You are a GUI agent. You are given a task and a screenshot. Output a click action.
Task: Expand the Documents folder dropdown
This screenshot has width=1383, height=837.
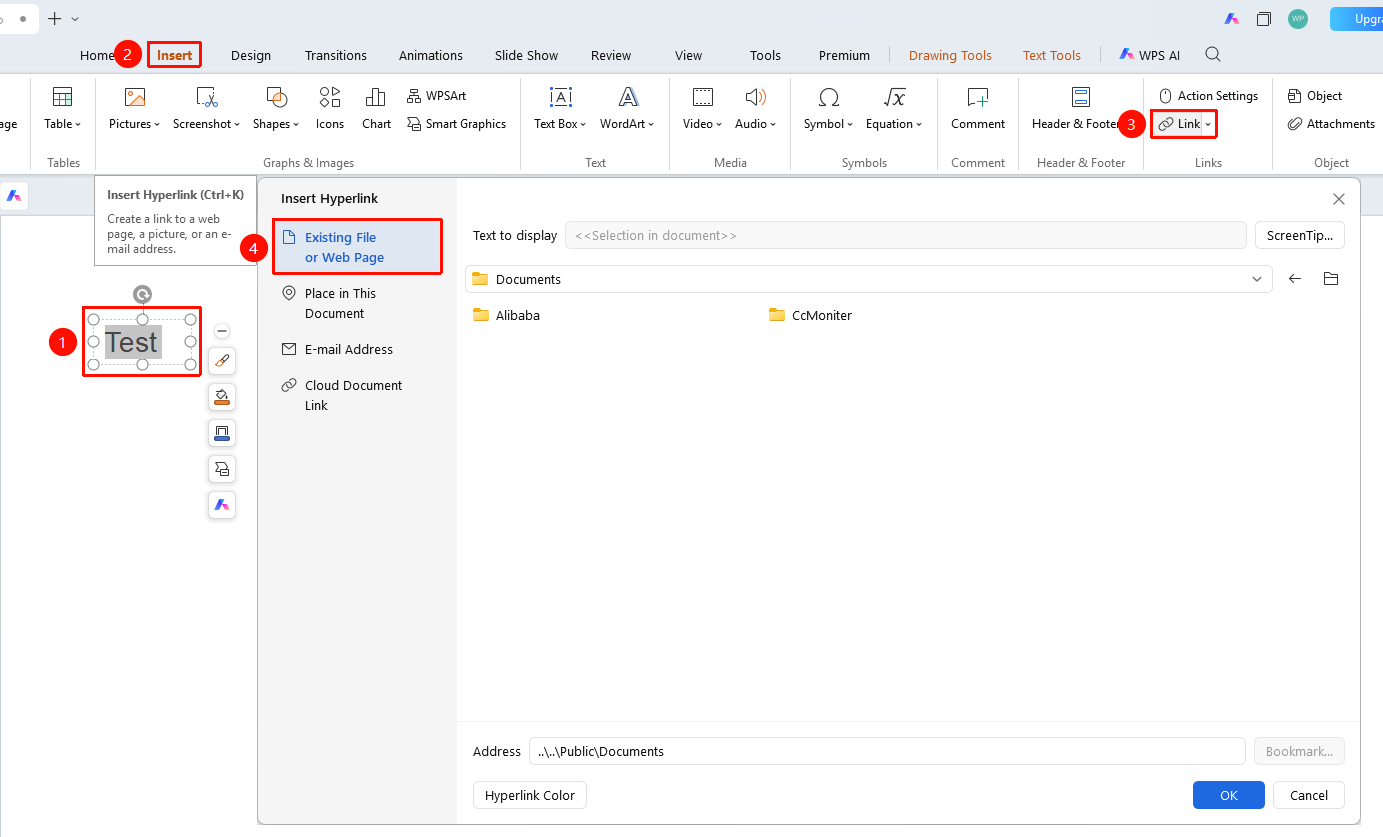1257,279
